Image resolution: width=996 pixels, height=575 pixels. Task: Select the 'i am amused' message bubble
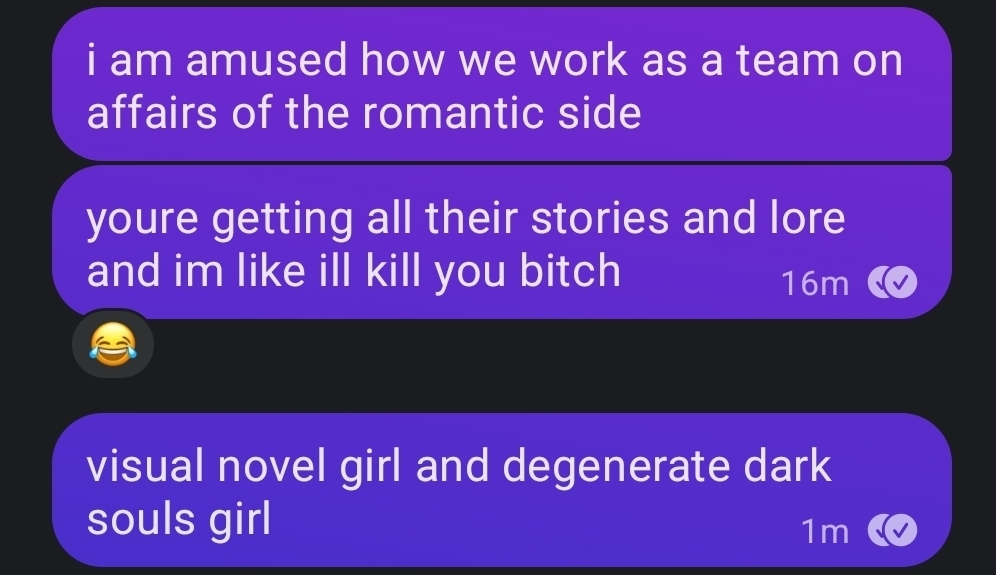tap(502, 85)
